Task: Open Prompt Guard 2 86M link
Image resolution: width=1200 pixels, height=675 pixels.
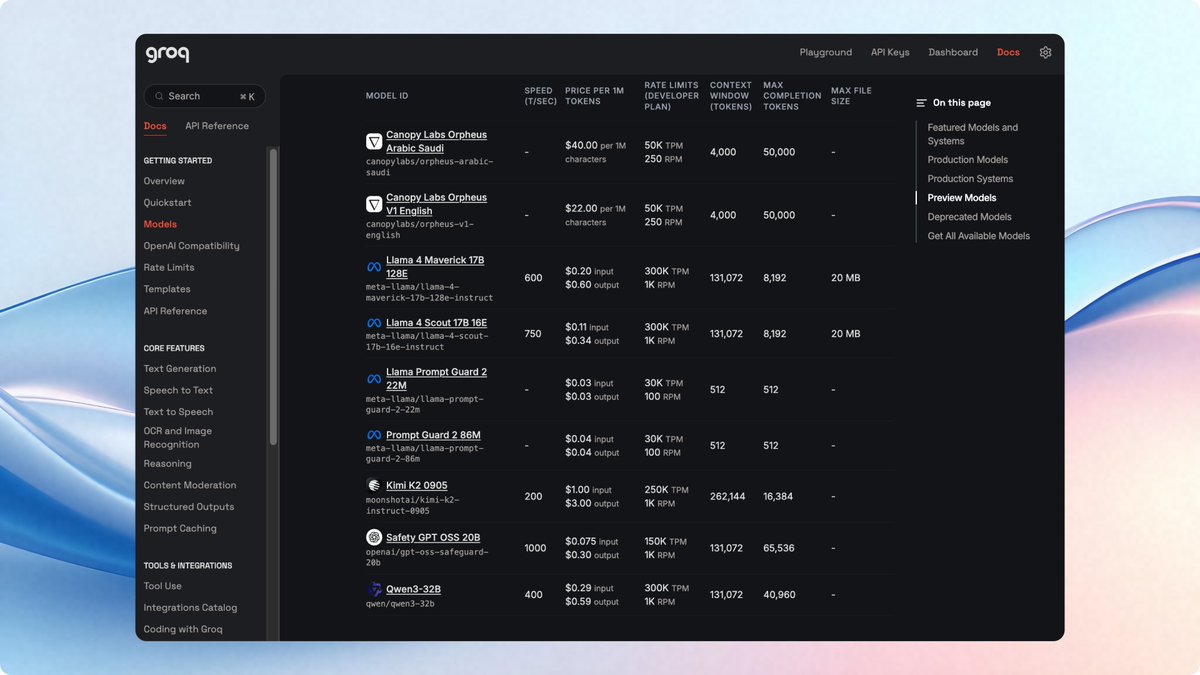Action: point(433,435)
